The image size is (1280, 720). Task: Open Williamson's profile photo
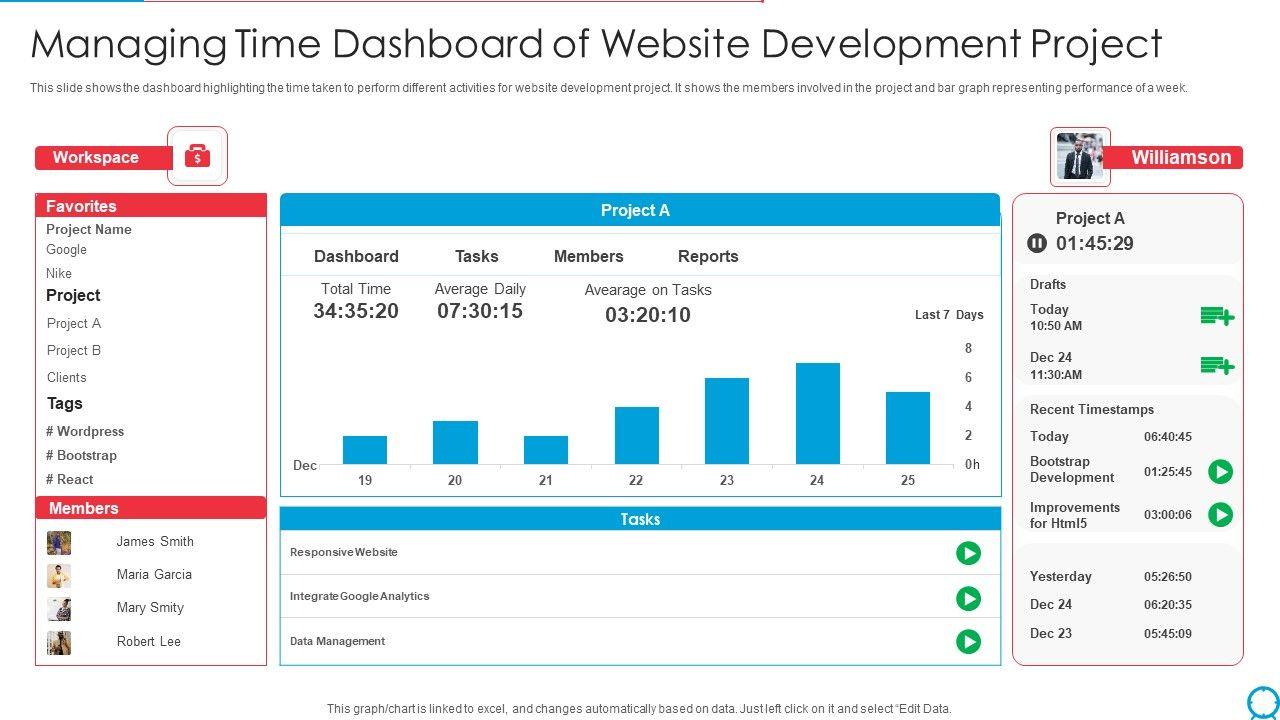click(1080, 157)
